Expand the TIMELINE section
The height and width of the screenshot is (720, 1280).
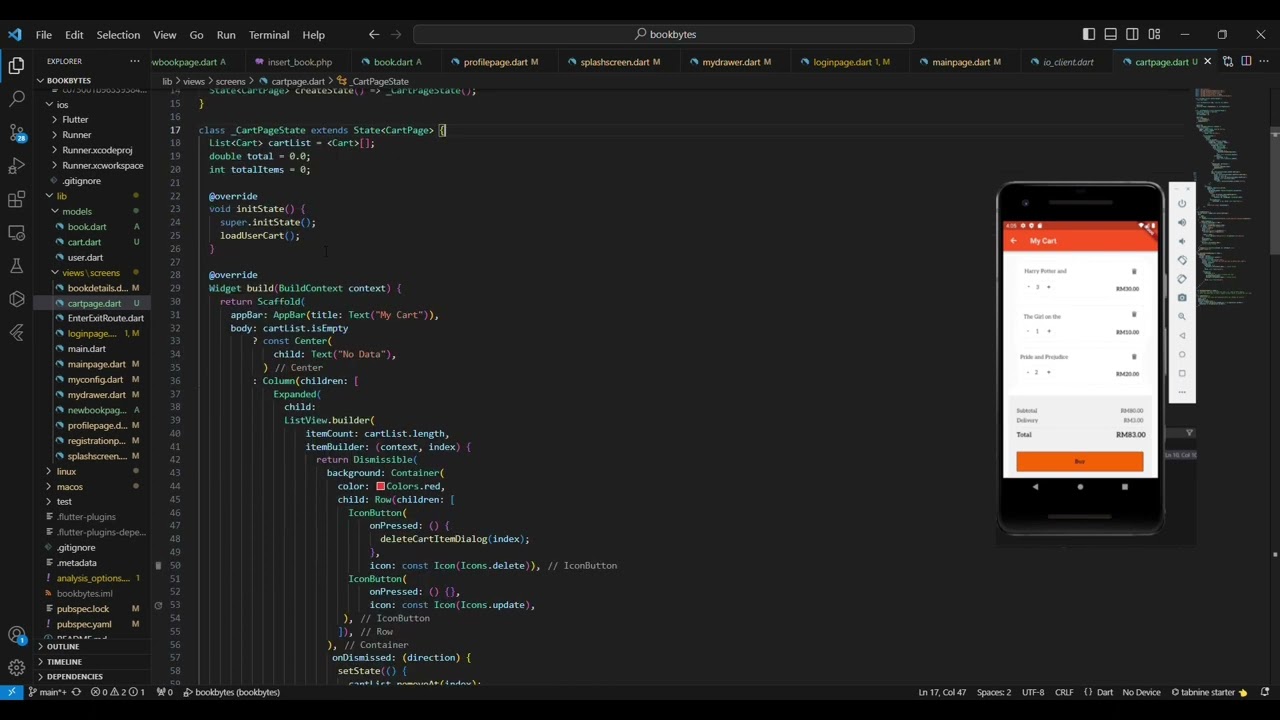click(93, 662)
